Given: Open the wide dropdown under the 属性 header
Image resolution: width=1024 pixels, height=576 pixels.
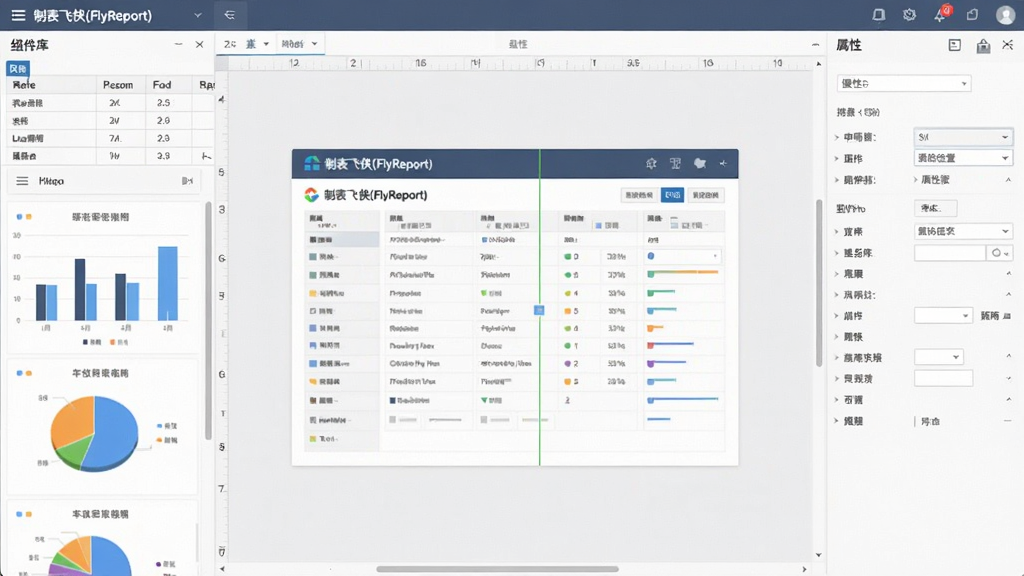Looking at the screenshot, I should (904, 84).
